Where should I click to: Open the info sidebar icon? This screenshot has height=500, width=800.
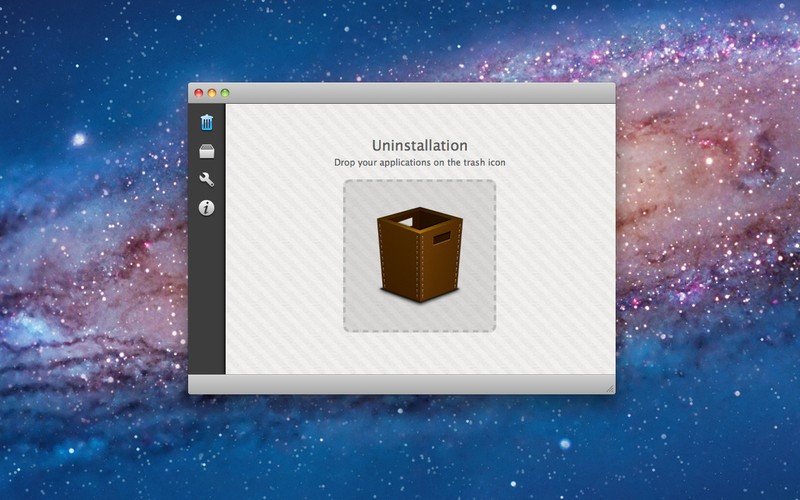tap(207, 208)
